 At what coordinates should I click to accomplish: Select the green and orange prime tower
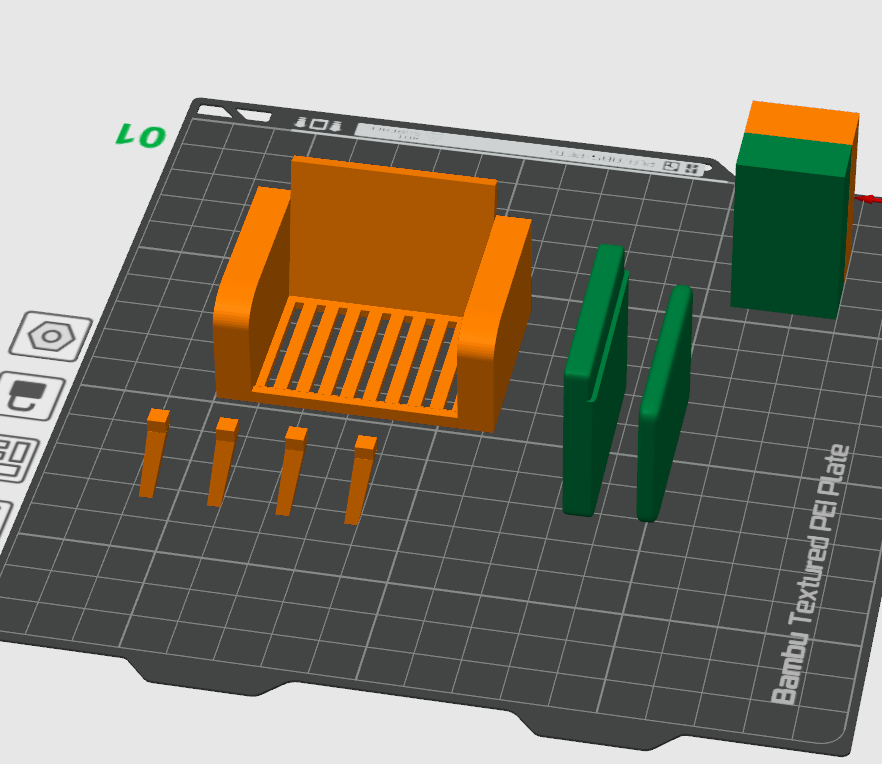794,210
